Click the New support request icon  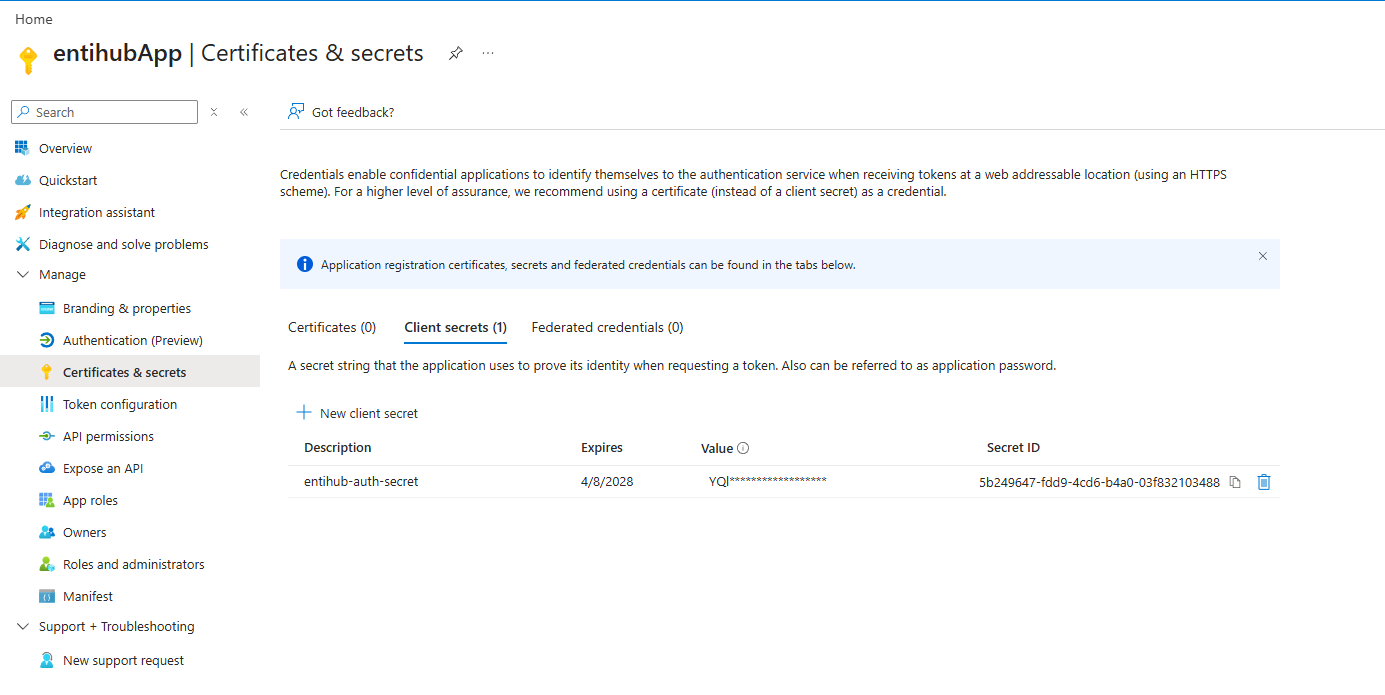pyautogui.click(x=46, y=660)
